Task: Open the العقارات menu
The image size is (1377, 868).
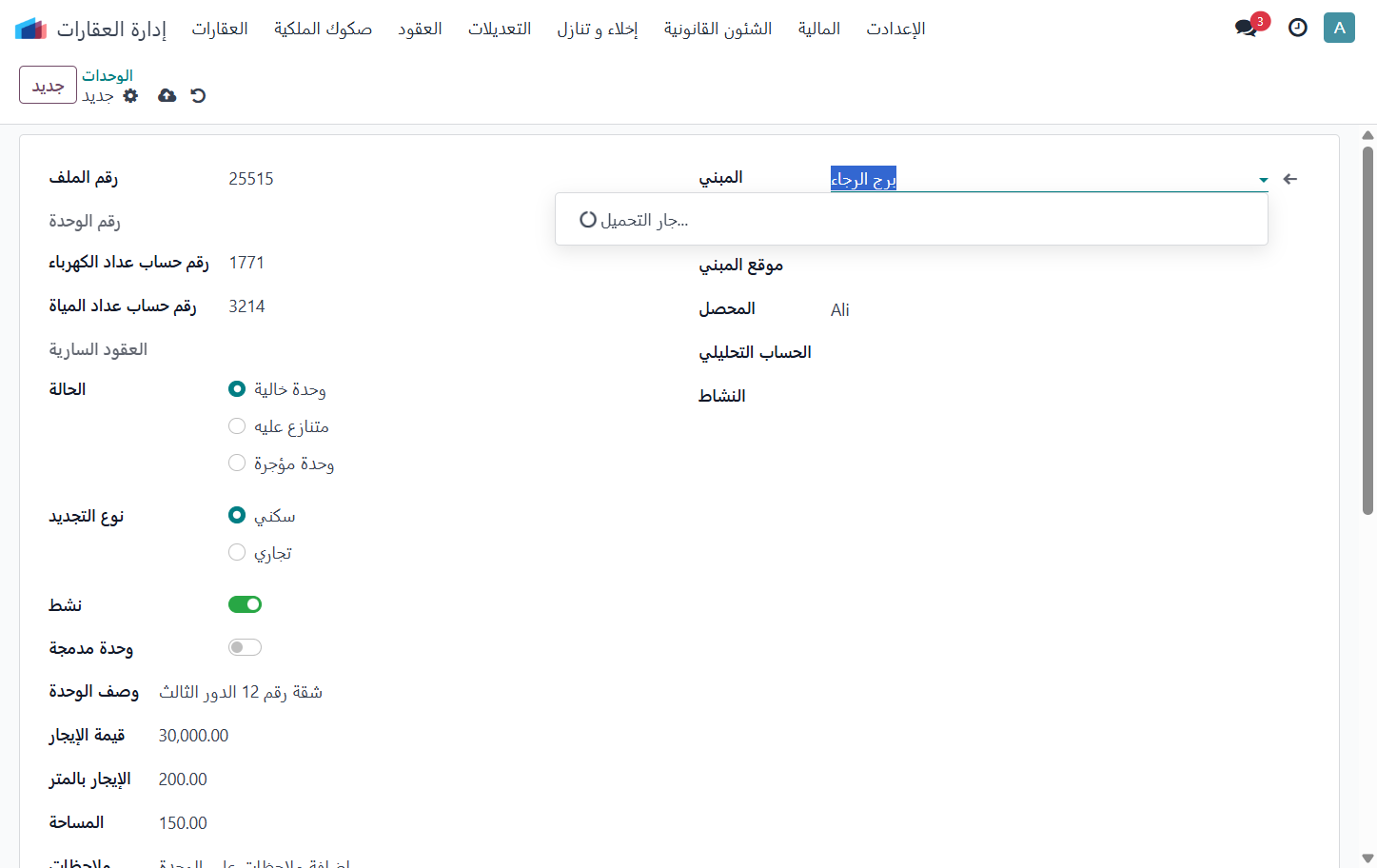Action: (x=220, y=29)
